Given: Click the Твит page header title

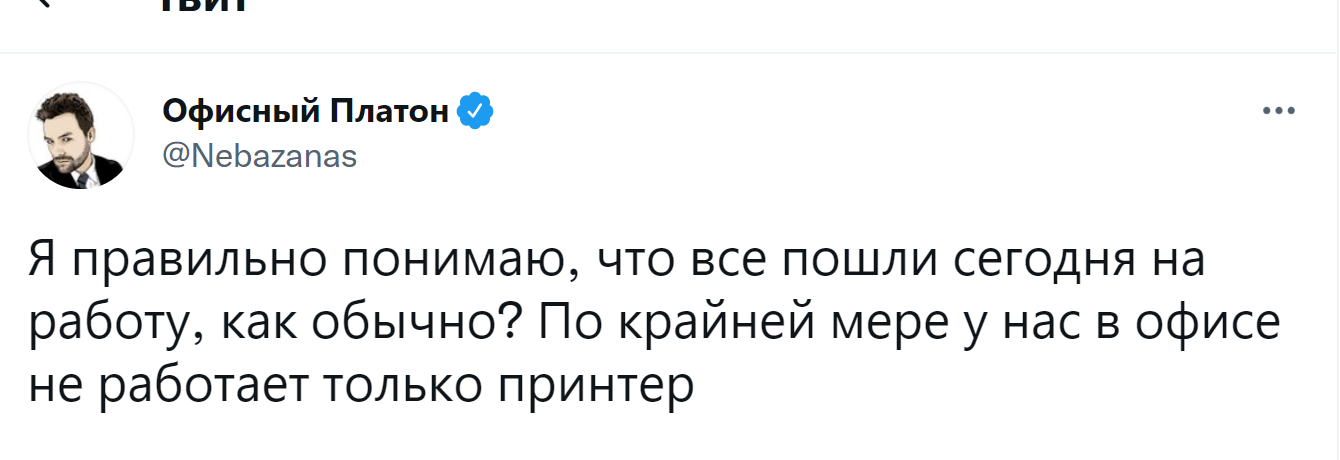Looking at the screenshot, I should (x=203, y=5).
